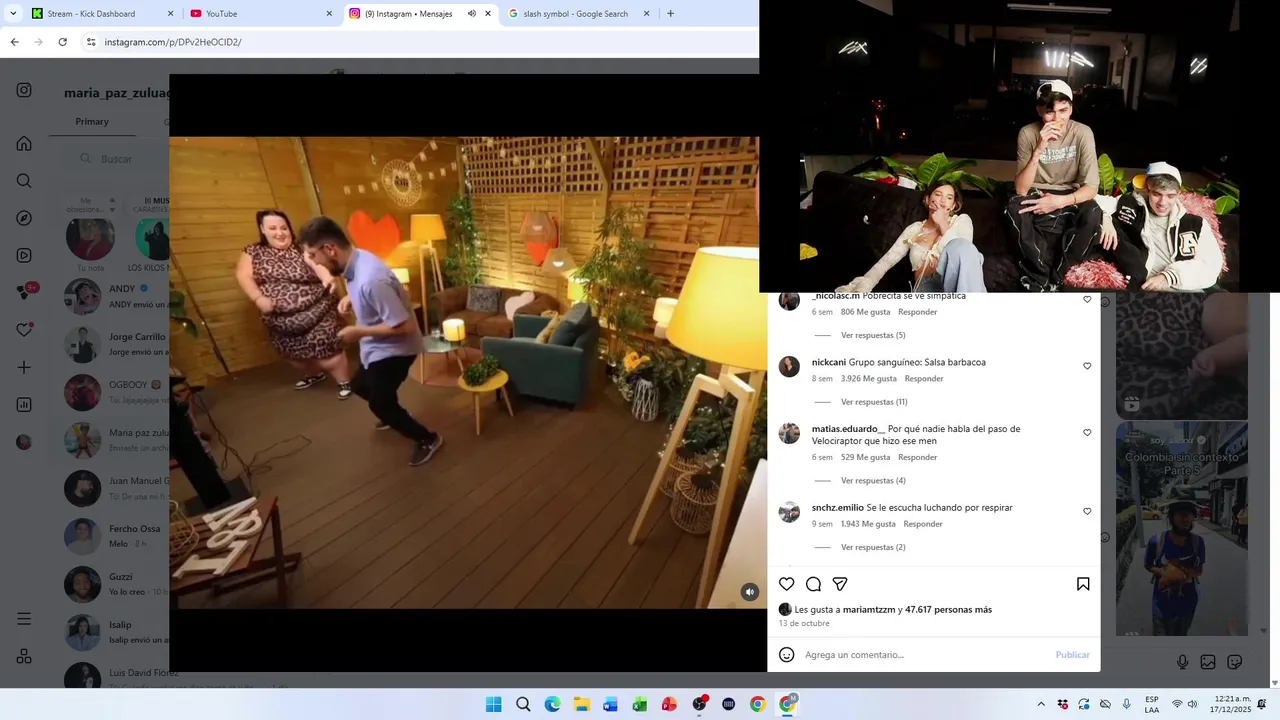Open the Windows Start menu
Image resolution: width=1280 pixels, height=720 pixels.
tap(494, 705)
